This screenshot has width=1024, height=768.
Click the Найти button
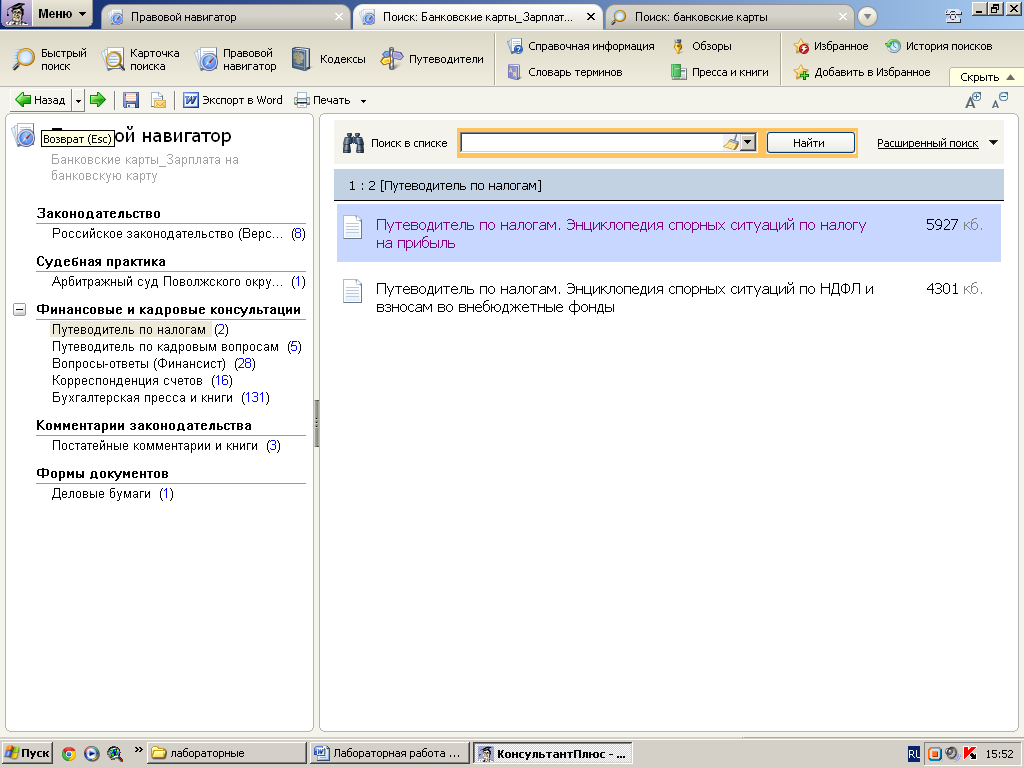pos(810,142)
